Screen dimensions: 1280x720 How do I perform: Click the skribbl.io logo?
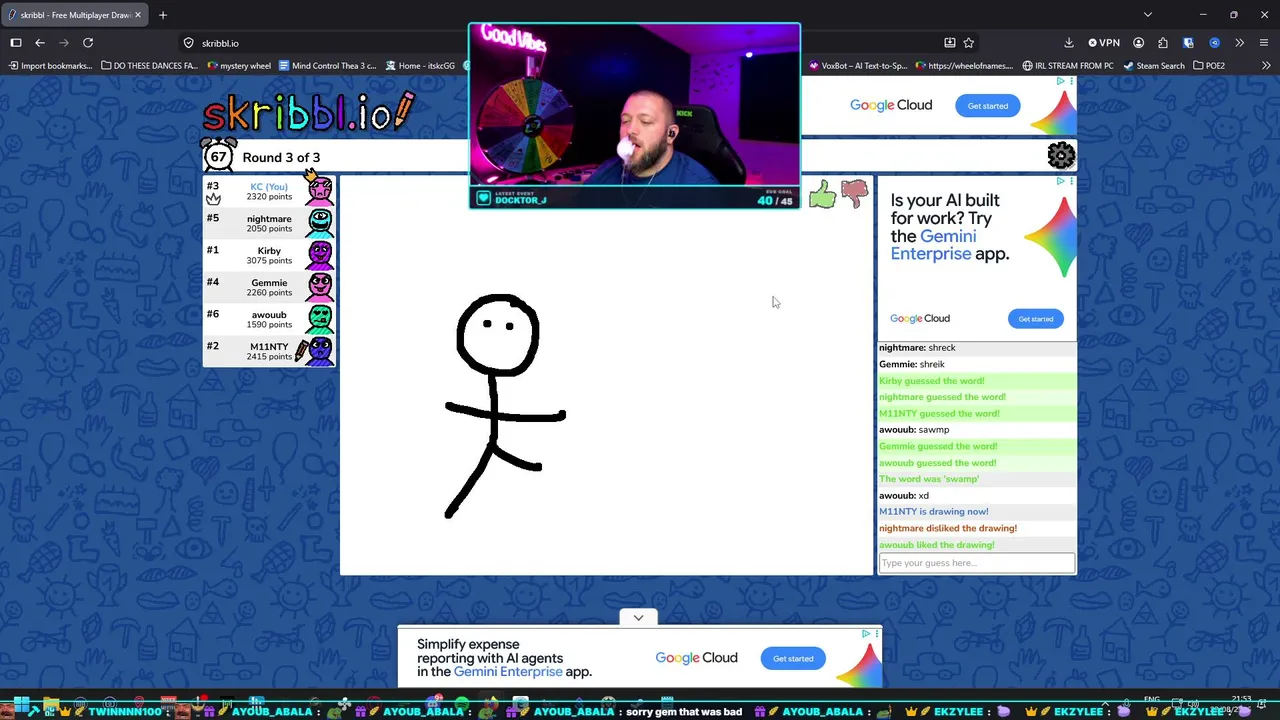pos(308,113)
